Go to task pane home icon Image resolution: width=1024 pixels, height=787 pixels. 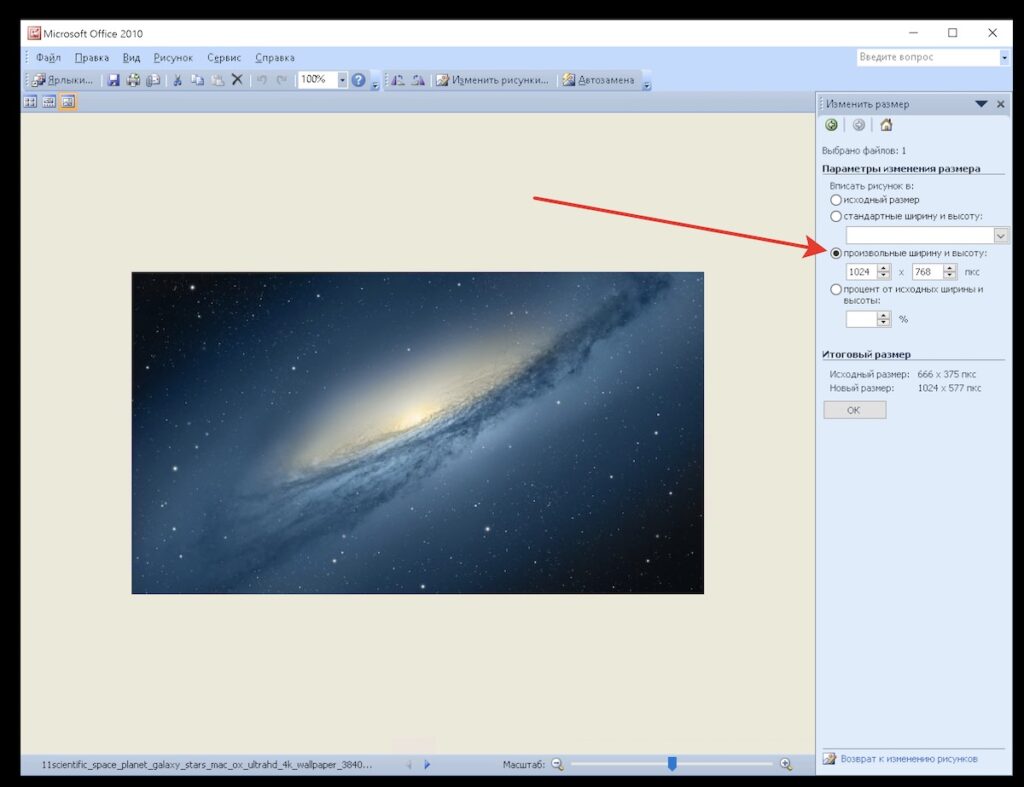[x=886, y=125]
